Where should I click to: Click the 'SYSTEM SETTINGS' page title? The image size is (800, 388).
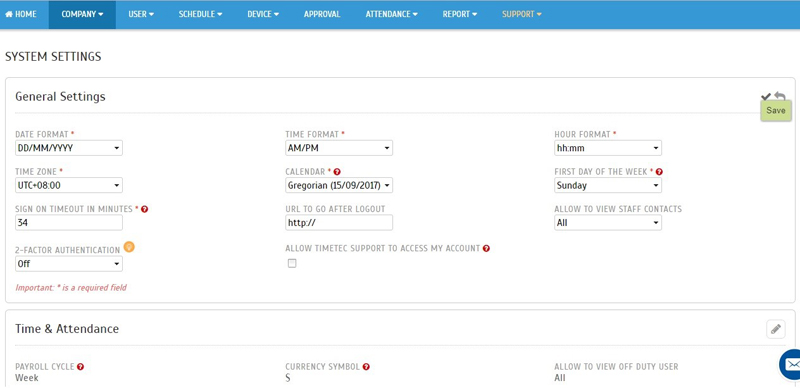(53, 57)
